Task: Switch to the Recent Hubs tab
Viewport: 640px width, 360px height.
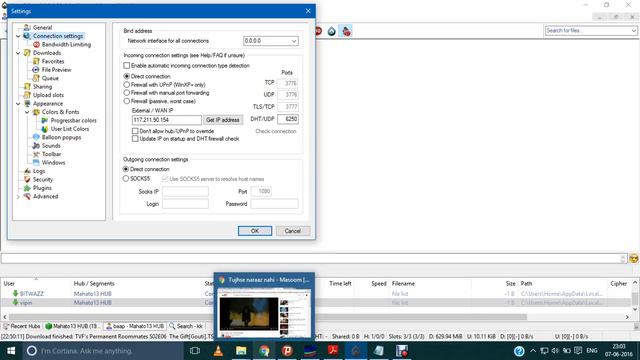Action: [22, 326]
